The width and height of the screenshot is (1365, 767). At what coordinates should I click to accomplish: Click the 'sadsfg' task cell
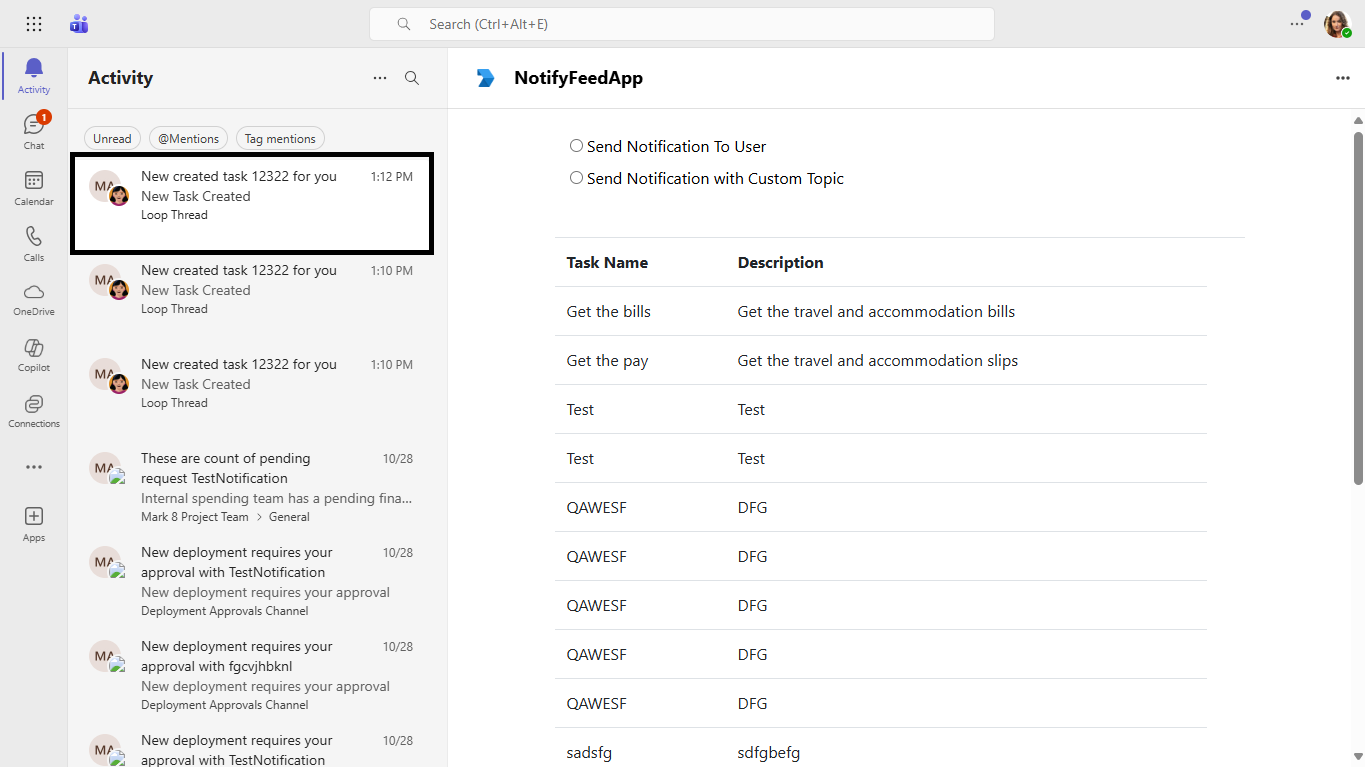click(x=589, y=753)
